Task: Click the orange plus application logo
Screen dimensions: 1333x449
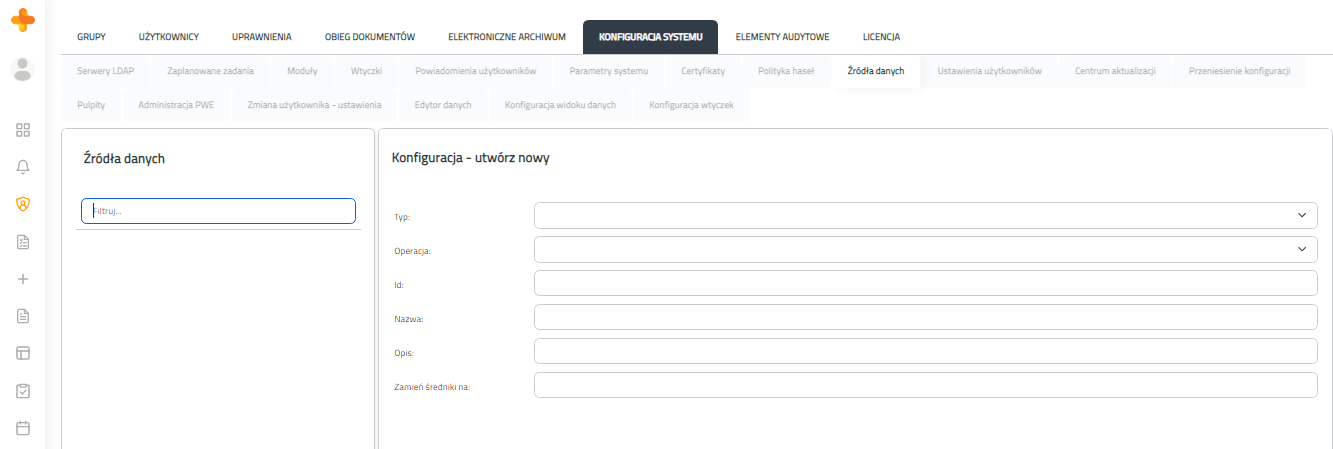Action: coord(22,20)
